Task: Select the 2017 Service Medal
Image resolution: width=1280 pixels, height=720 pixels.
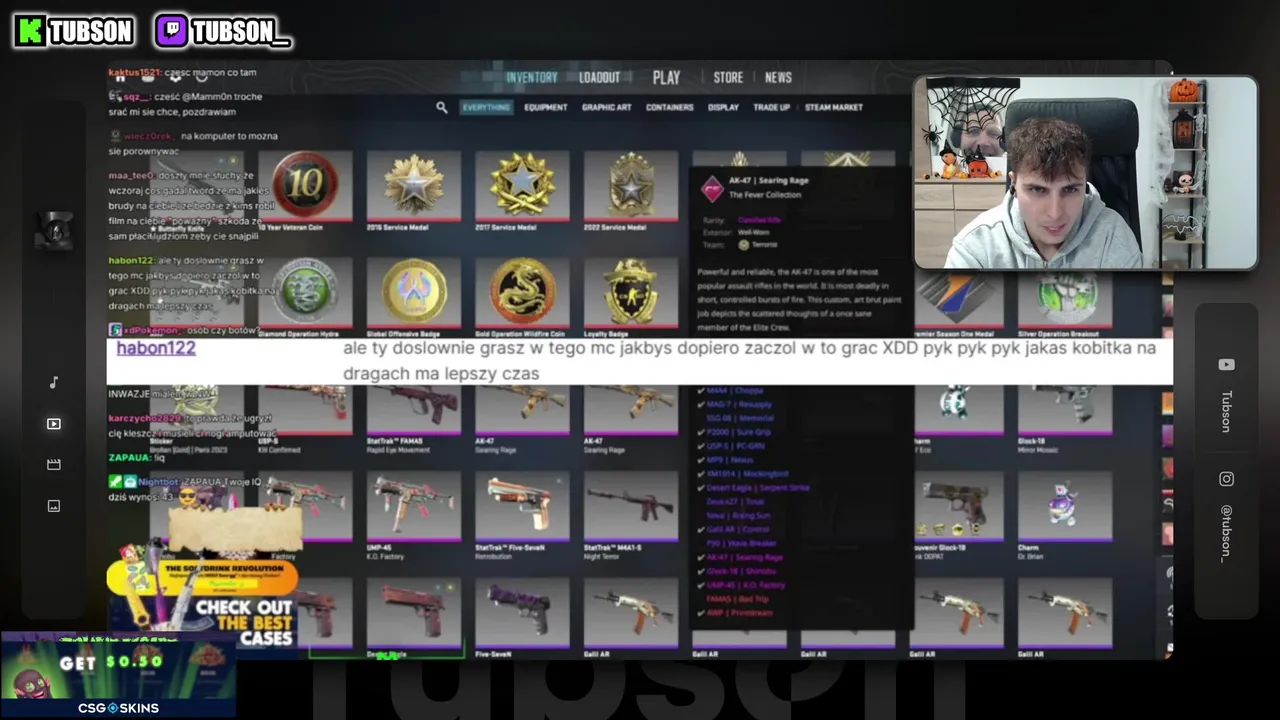Action: pyautogui.click(x=522, y=191)
